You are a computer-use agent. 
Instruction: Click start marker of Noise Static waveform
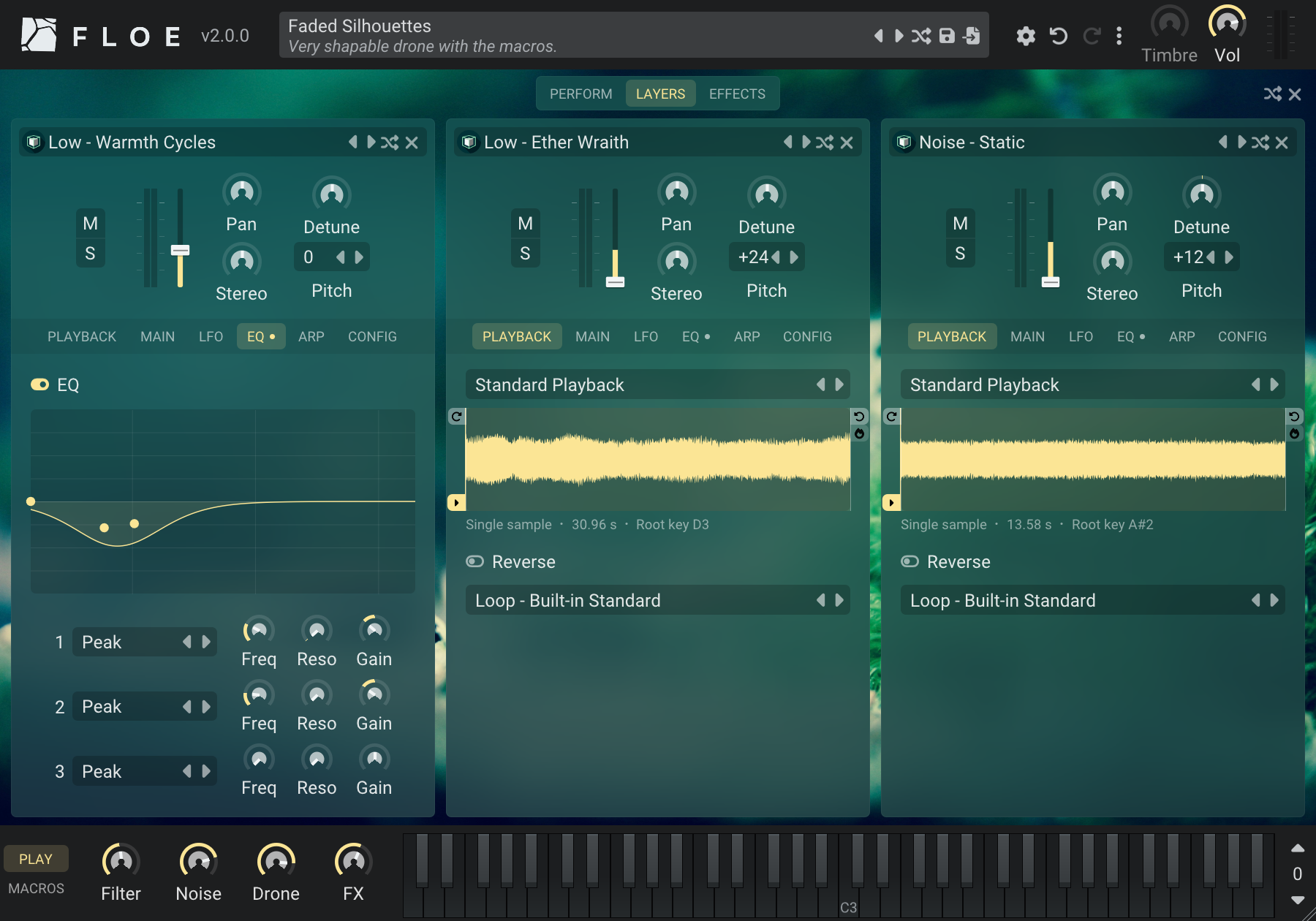pos(891,502)
